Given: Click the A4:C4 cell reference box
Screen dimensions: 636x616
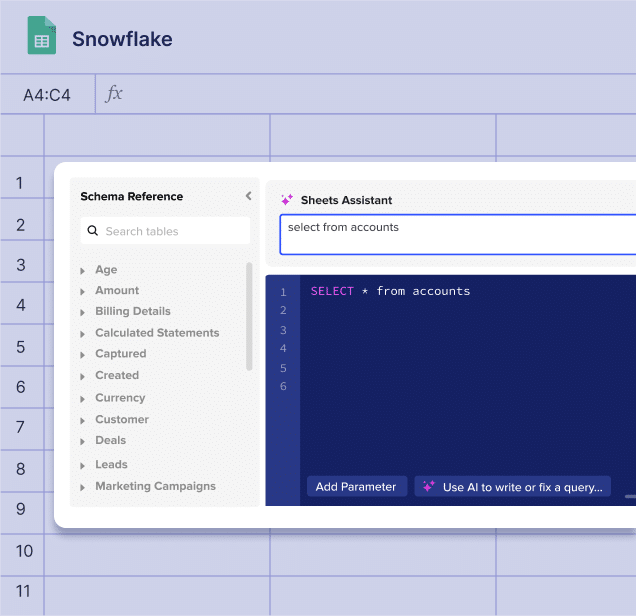Looking at the screenshot, I should (x=47, y=94).
